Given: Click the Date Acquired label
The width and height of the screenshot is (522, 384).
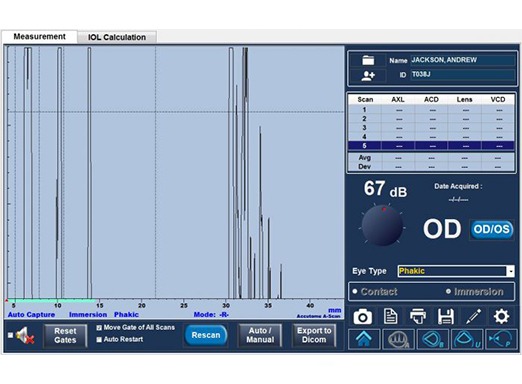Looking at the screenshot, I should (458, 186).
